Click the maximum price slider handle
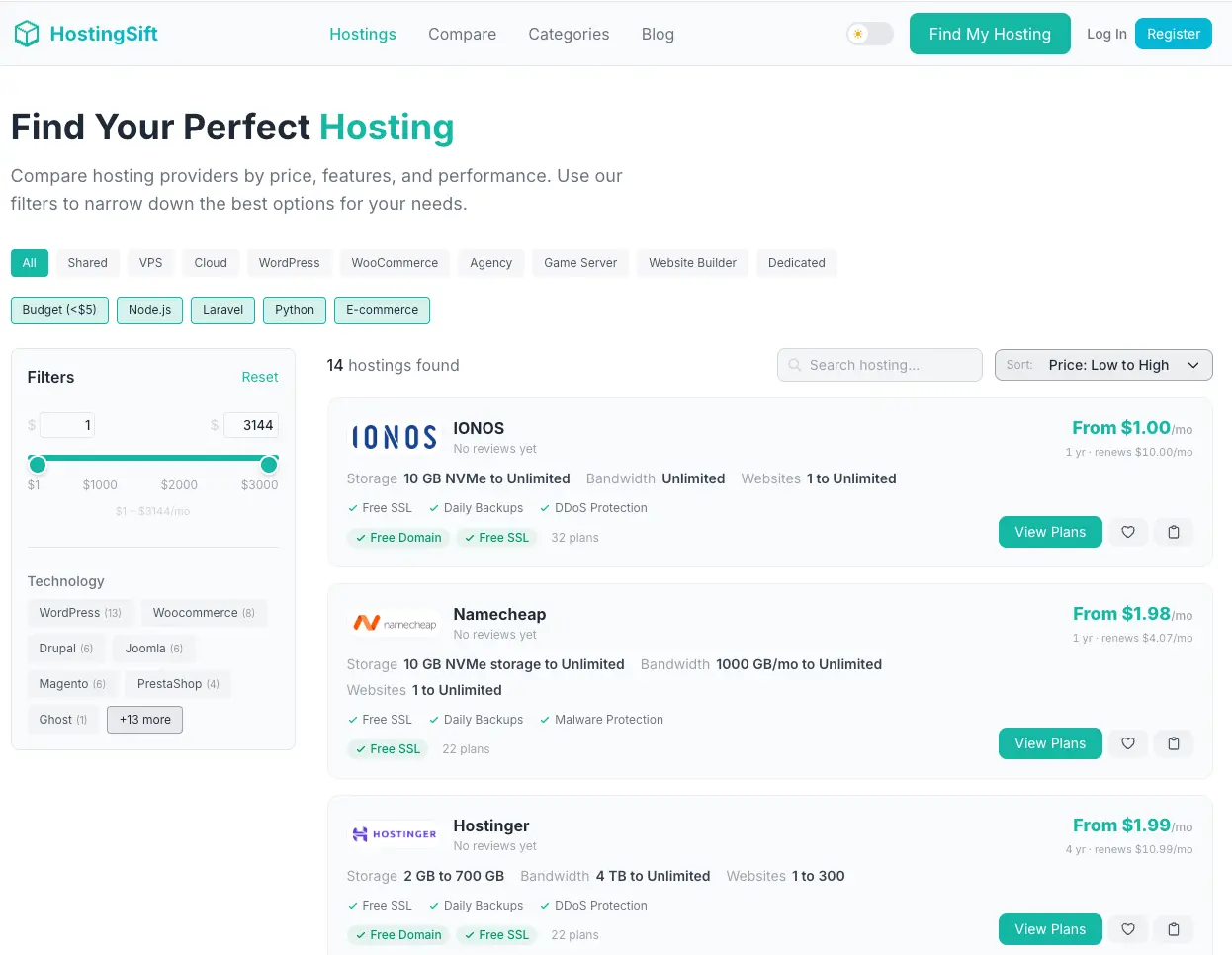This screenshot has height=955, width=1232. pyautogui.click(x=269, y=465)
